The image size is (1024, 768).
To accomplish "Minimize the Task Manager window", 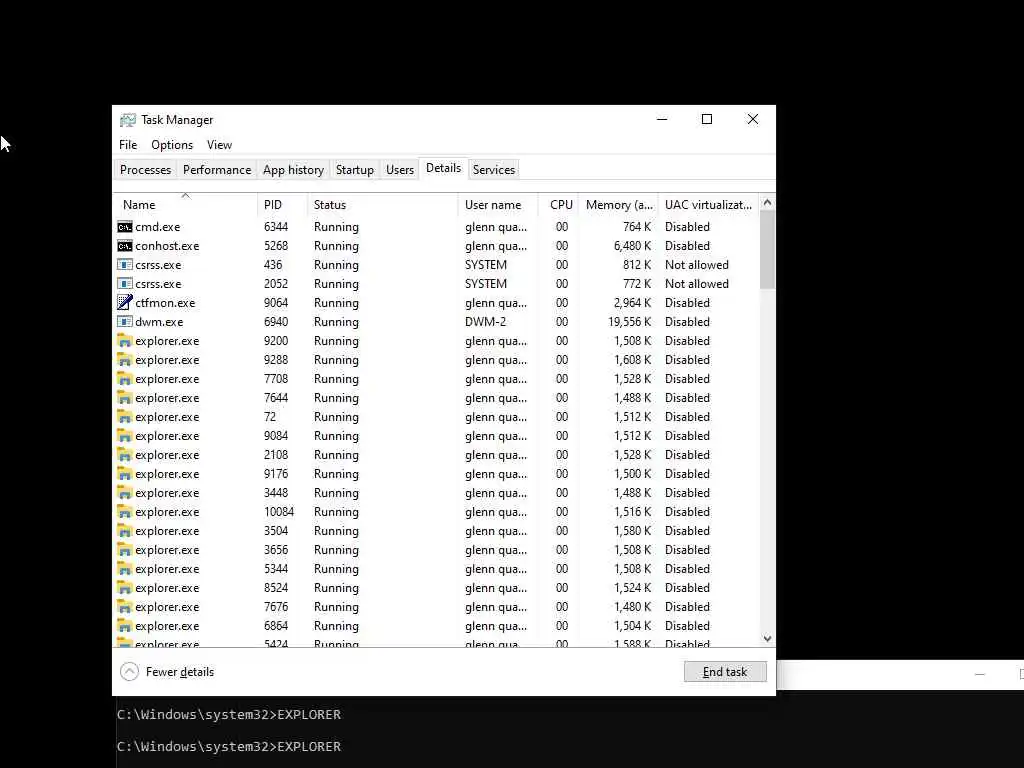I will pyautogui.click(x=662, y=120).
